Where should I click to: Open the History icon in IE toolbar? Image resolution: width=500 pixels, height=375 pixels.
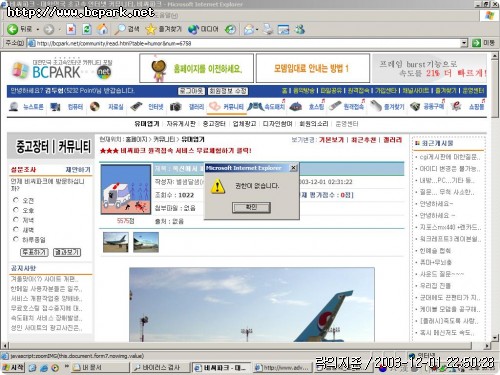(230, 30)
